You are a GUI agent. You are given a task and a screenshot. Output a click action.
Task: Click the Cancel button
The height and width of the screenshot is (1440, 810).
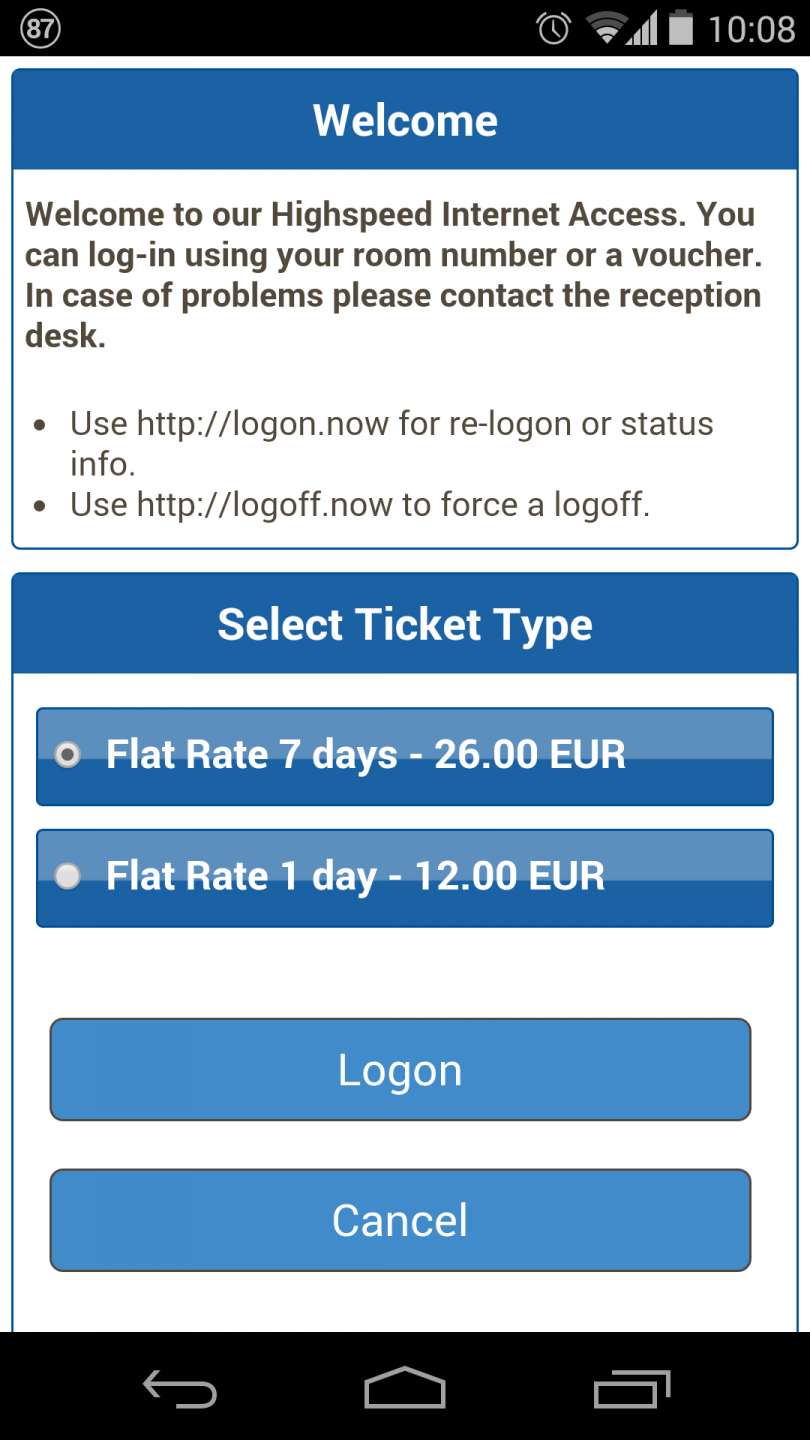pyautogui.click(x=400, y=1220)
